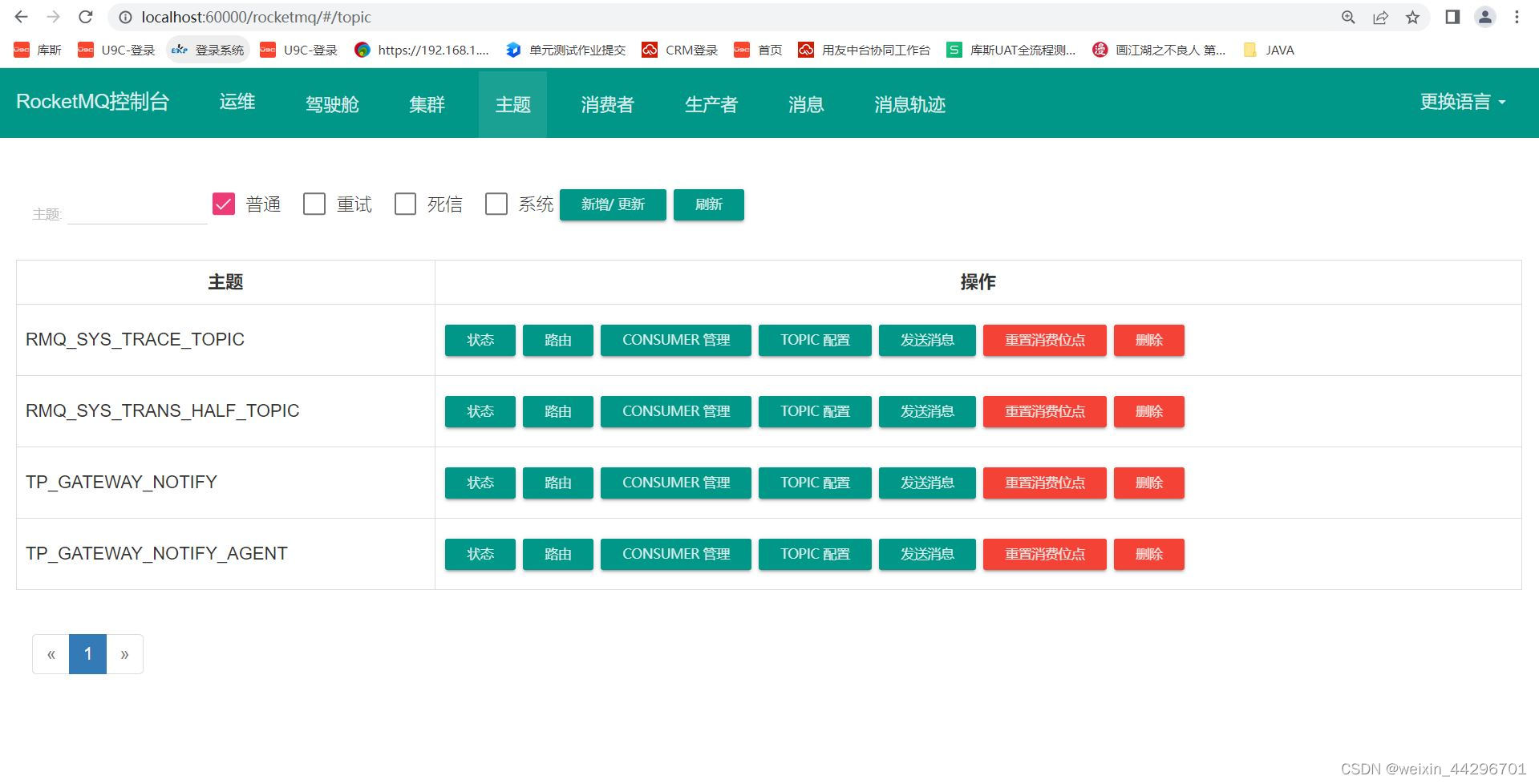
Task: Click the RMQ_SYS_TRANS_HALF_TOPIC topic name
Action: 163,410
